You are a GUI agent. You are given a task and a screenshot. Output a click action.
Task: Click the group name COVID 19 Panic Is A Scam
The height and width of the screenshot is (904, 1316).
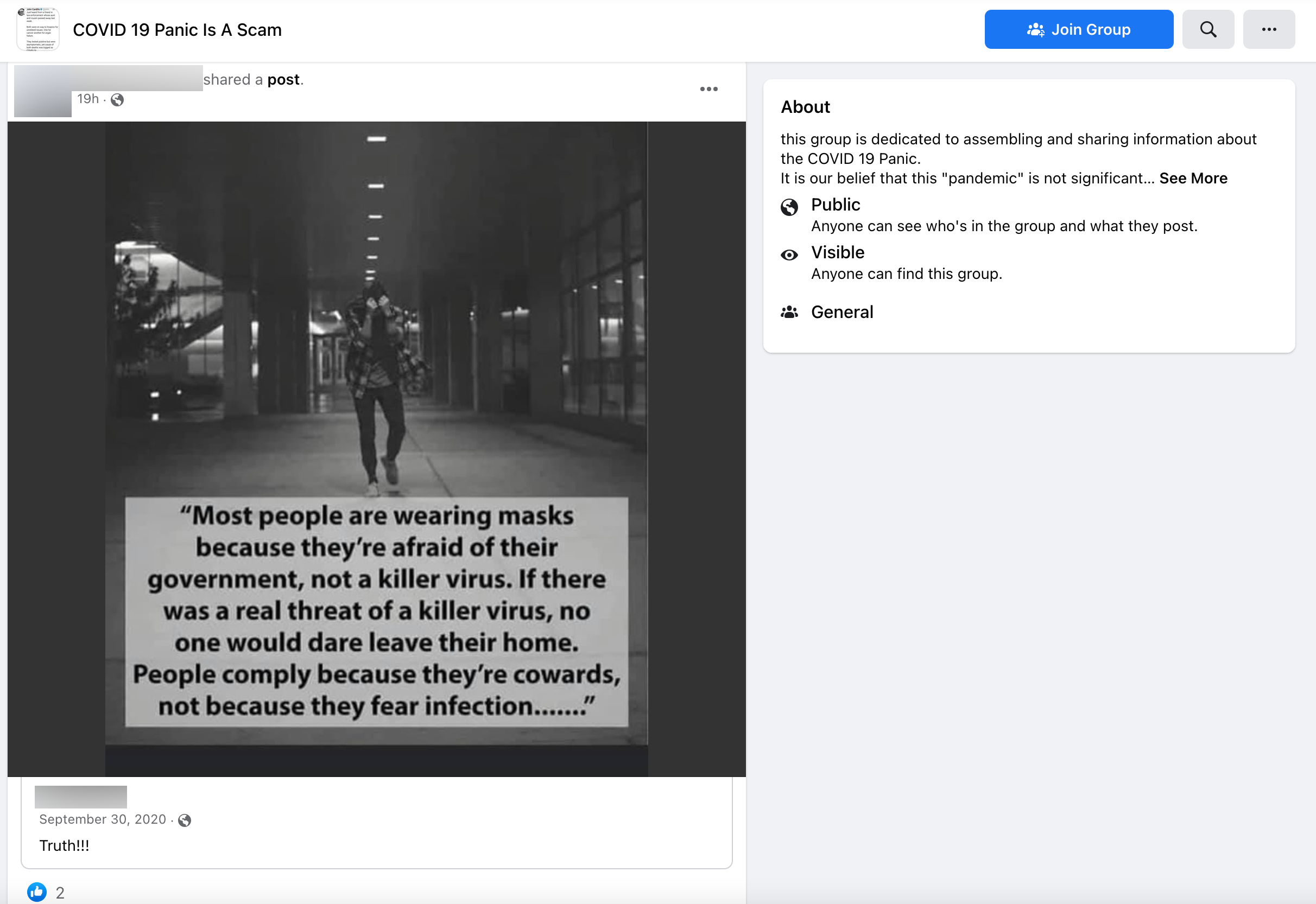coord(177,29)
